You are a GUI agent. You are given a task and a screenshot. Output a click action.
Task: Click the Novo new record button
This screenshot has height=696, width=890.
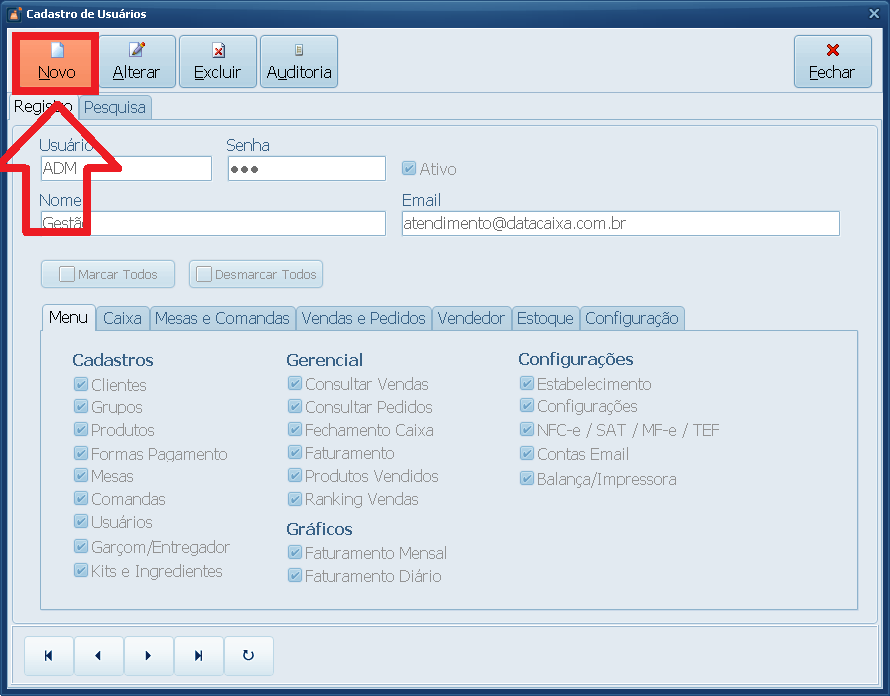click(56, 62)
